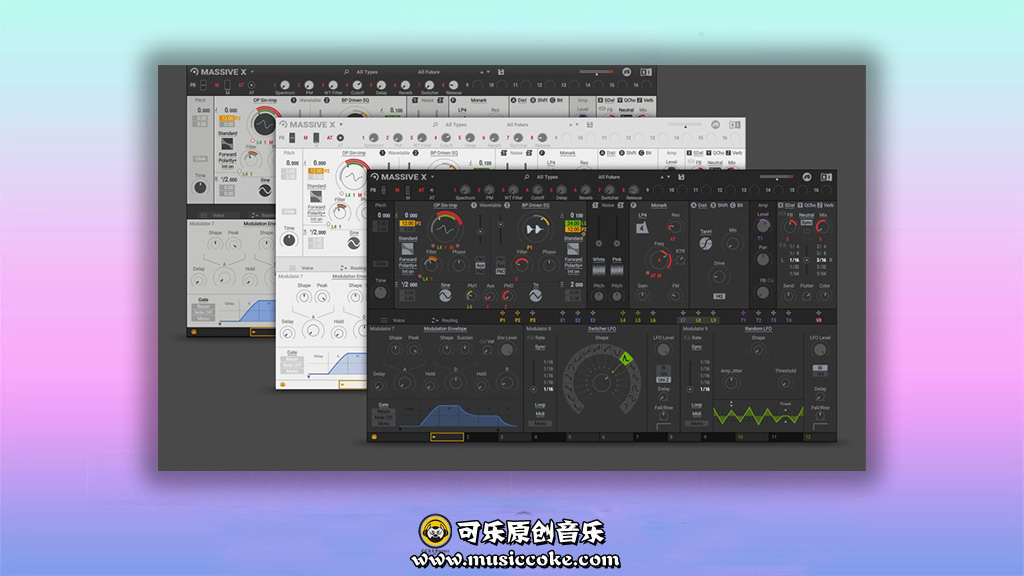Switch to the Voice tab in the front window
The image size is (1024, 576).
[398, 320]
